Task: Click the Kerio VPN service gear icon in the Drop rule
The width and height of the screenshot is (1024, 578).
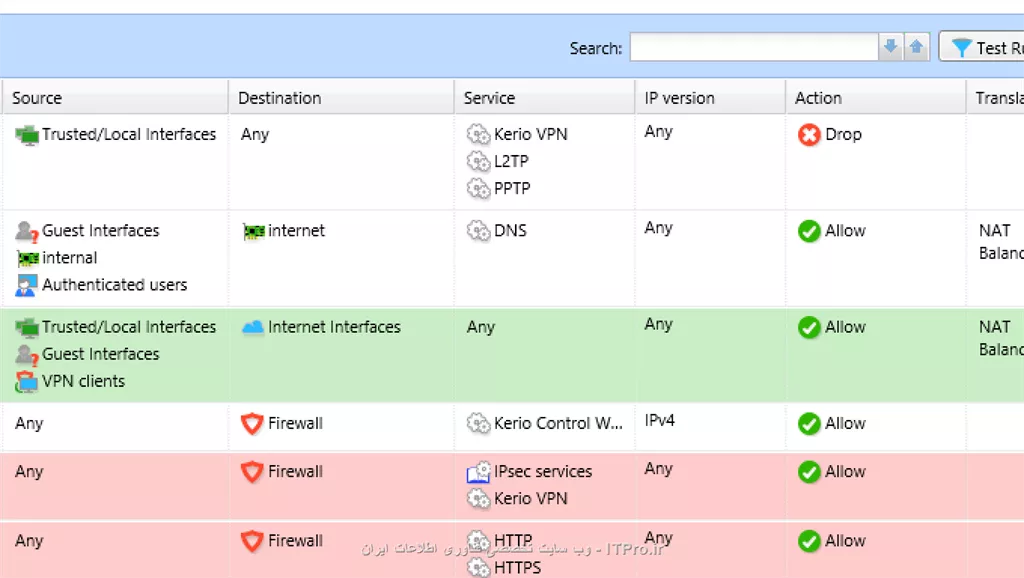Action: [x=478, y=135]
